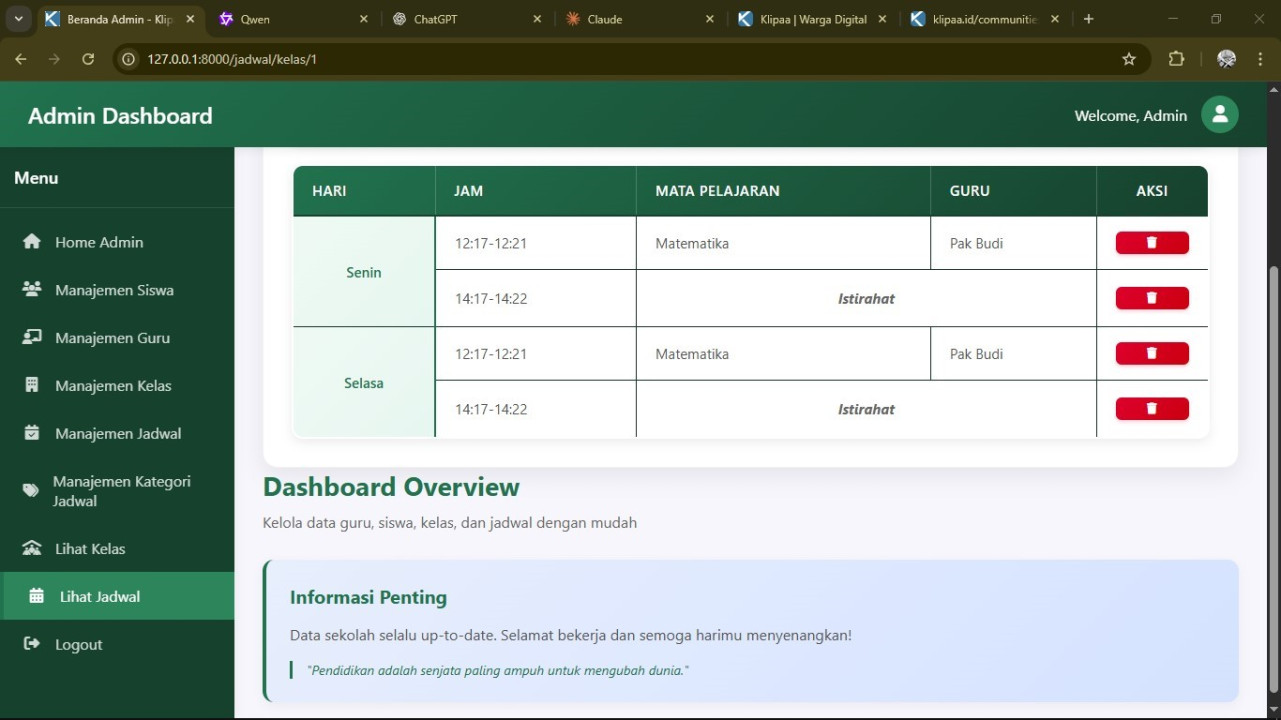The image size is (1281, 720).
Task: Go to Home Admin page
Action: 98,242
